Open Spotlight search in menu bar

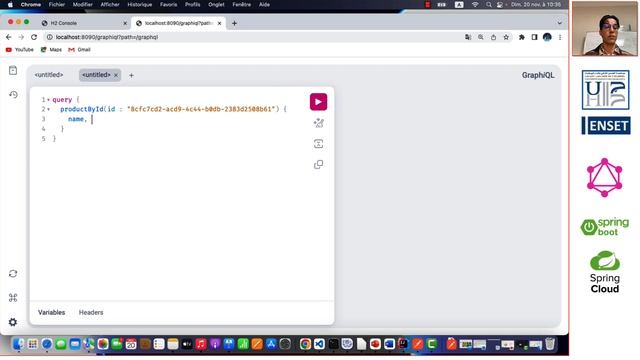(489, 4)
